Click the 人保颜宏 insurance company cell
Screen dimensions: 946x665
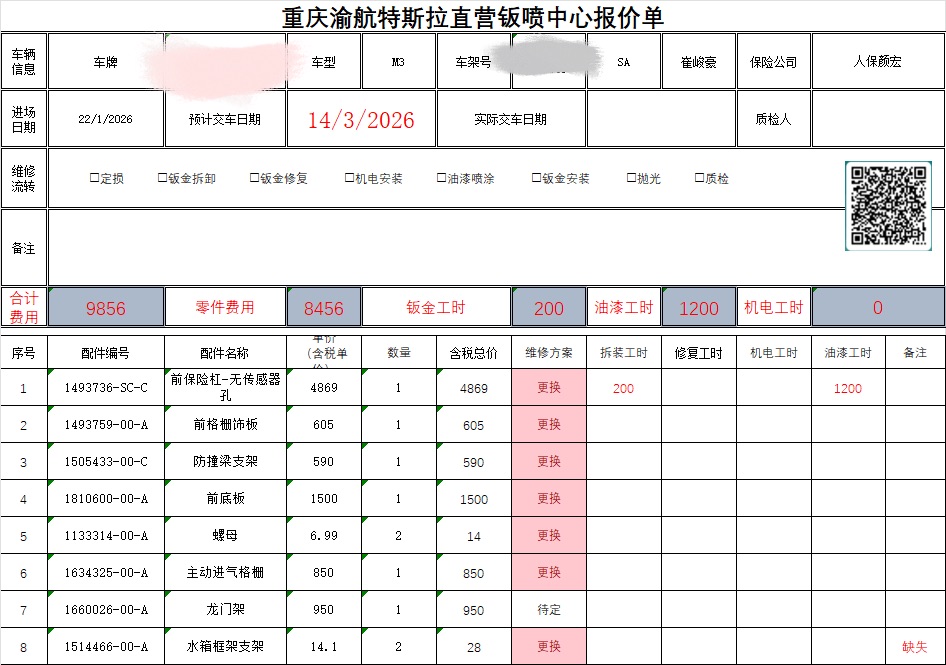[877, 62]
